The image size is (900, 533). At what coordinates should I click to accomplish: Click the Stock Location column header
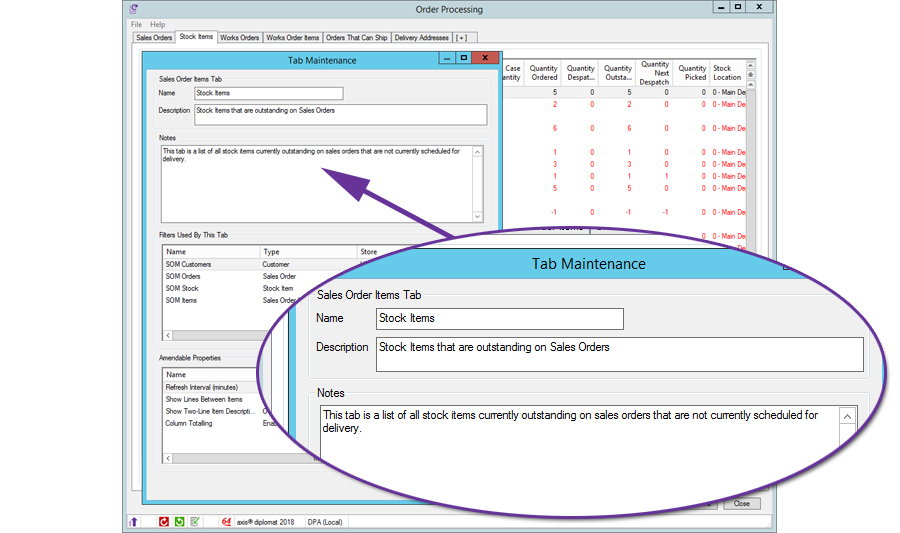(727, 73)
